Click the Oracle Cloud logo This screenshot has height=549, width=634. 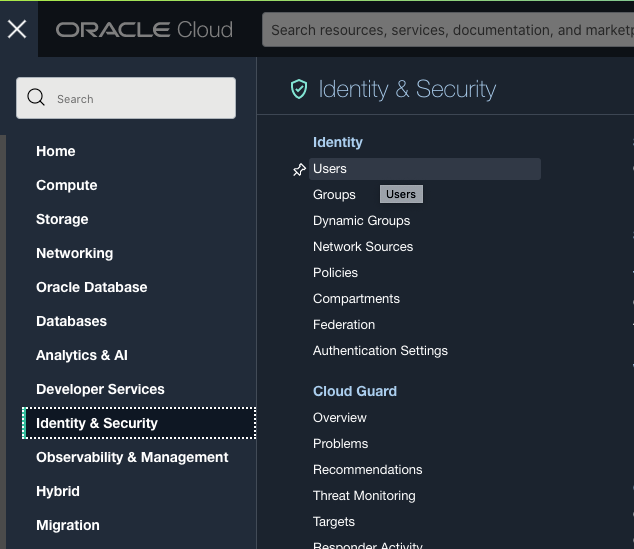point(144,30)
